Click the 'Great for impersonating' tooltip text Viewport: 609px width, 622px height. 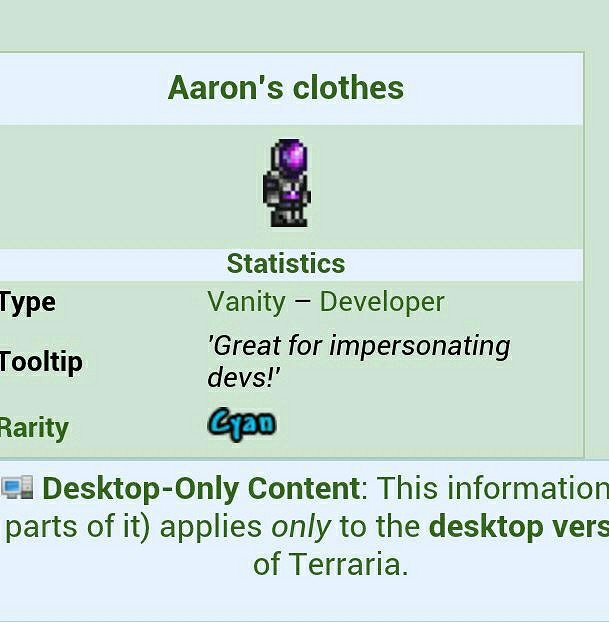pyautogui.click(x=358, y=347)
